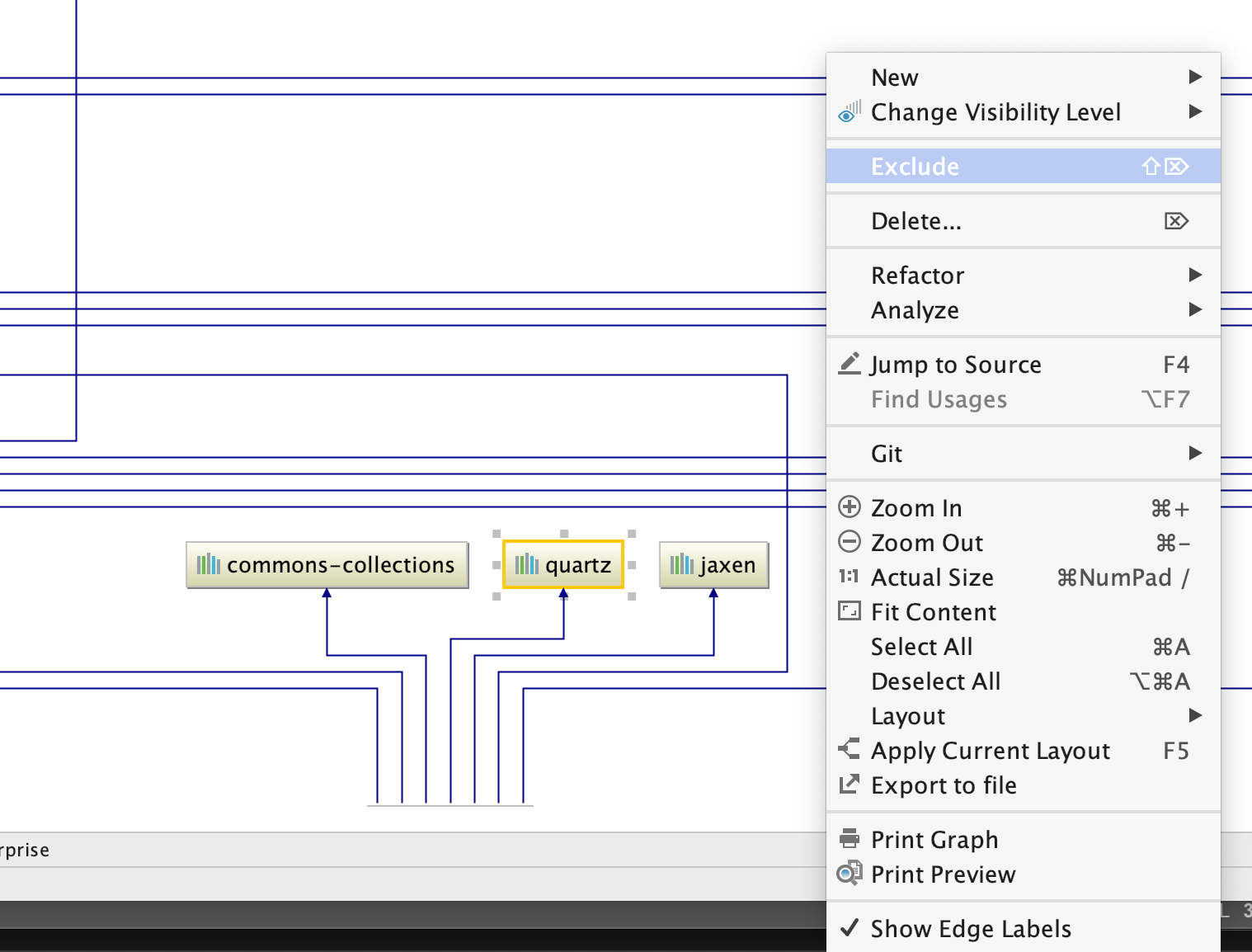Expand the Refactor submenu arrow

point(1194,275)
